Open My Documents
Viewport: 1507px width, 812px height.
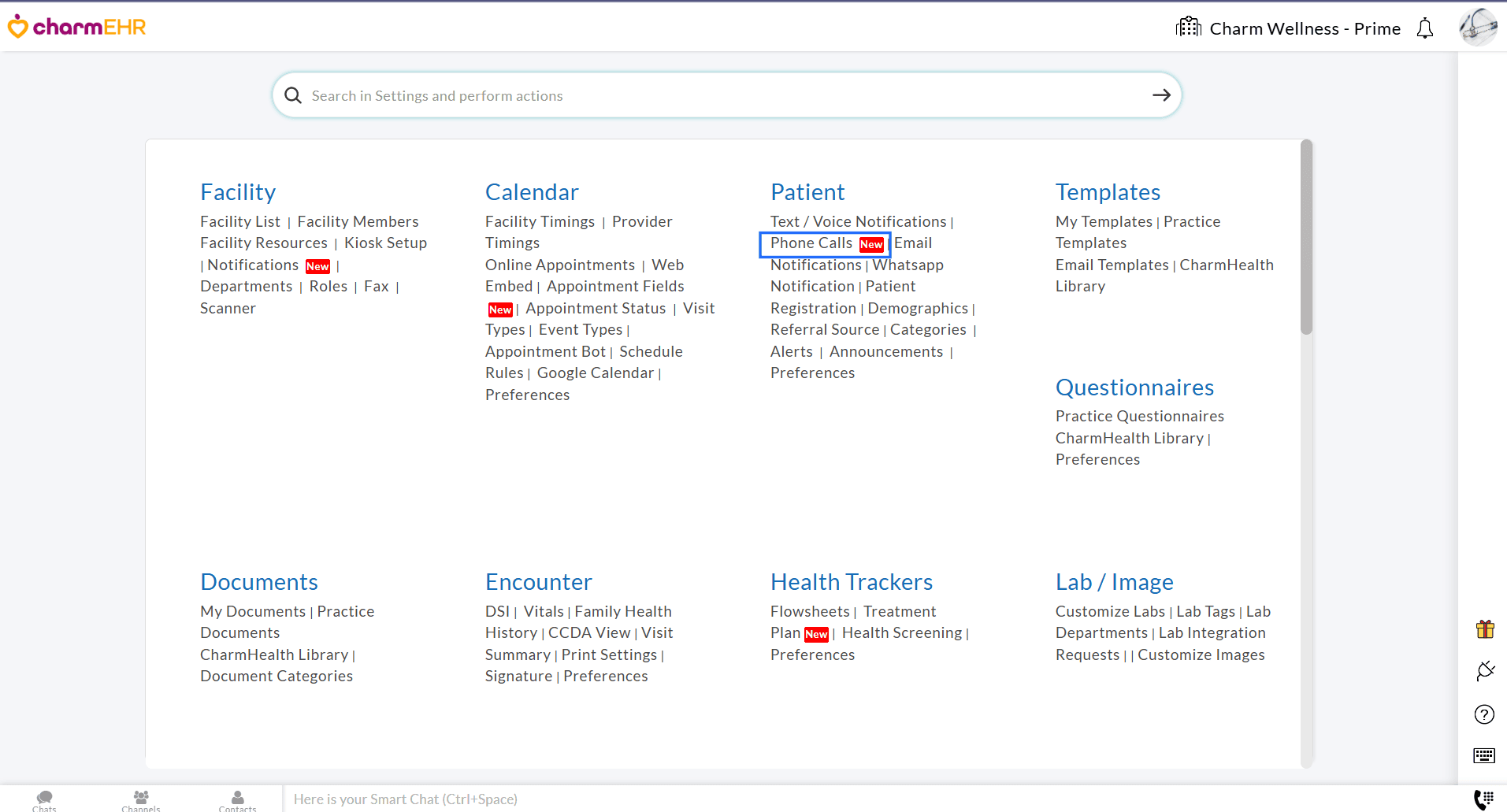[x=253, y=611]
